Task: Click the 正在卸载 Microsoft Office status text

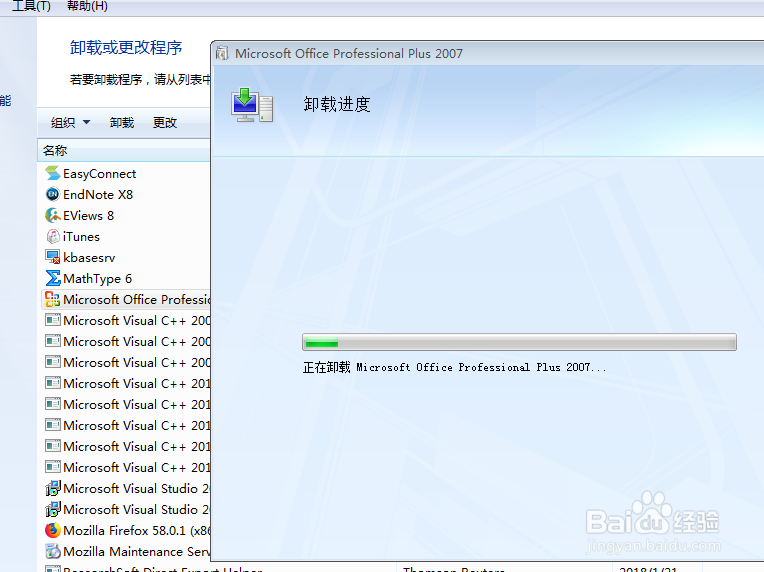Action: click(455, 367)
